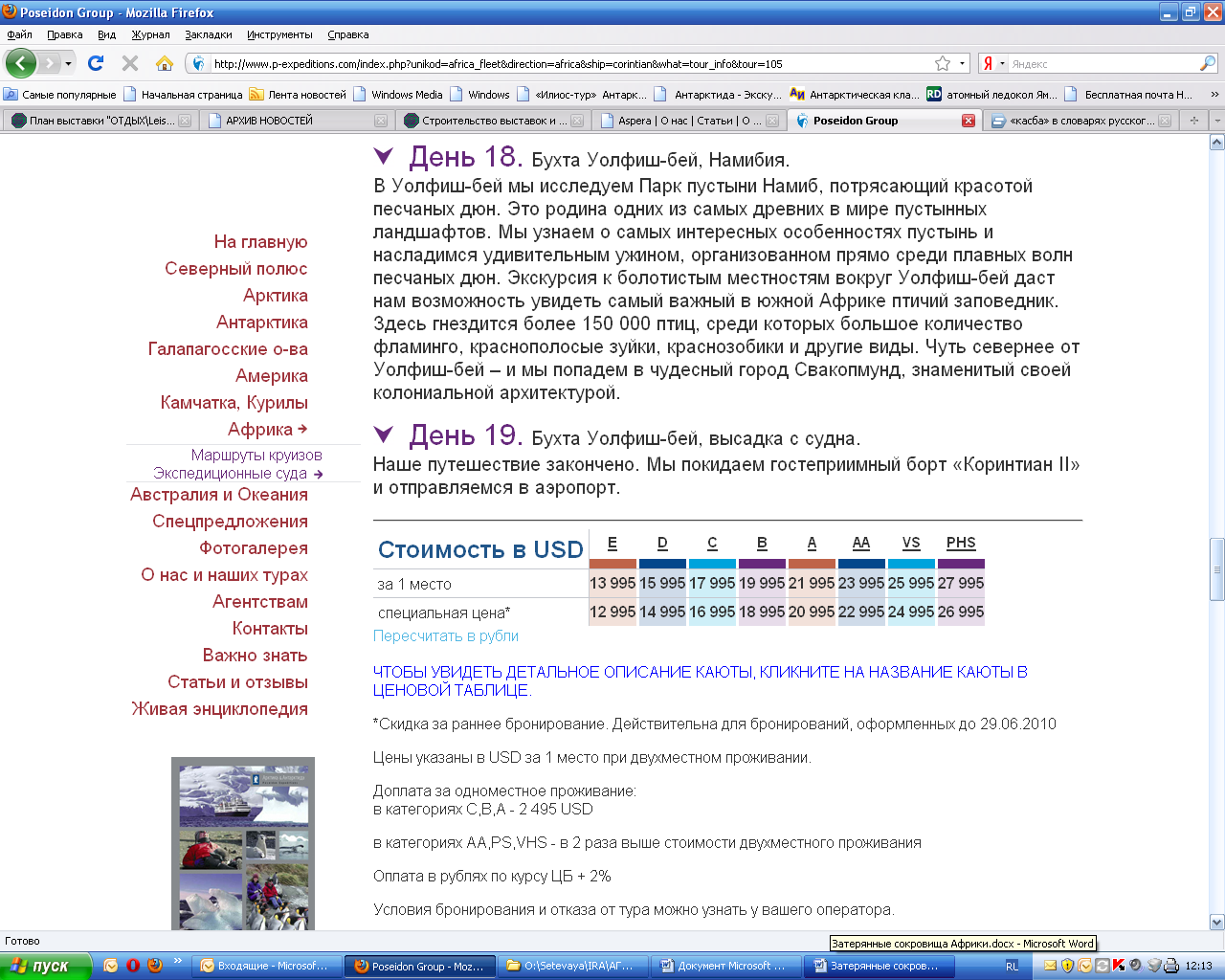Click the brochure cover thumbnail in the sidebar
This screenshot has width=1225, height=980.
tap(243, 843)
